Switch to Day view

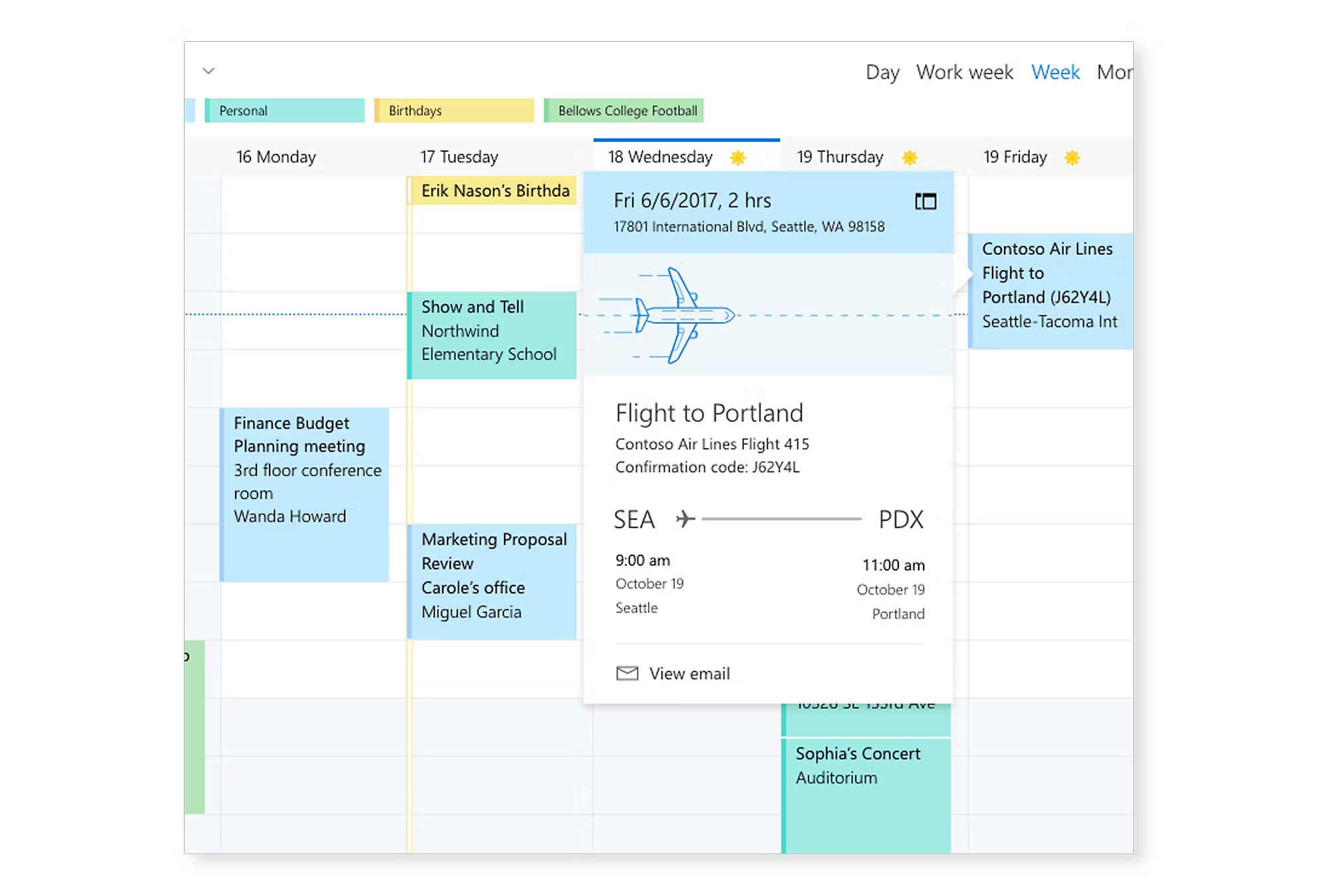[882, 72]
